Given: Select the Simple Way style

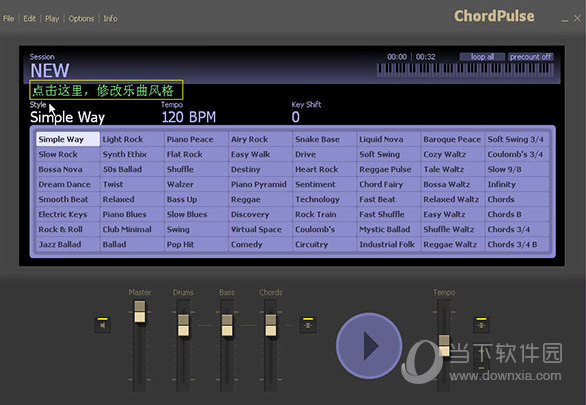Looking at the screenshot, I should pyautogui.click(x=68, y=139).
